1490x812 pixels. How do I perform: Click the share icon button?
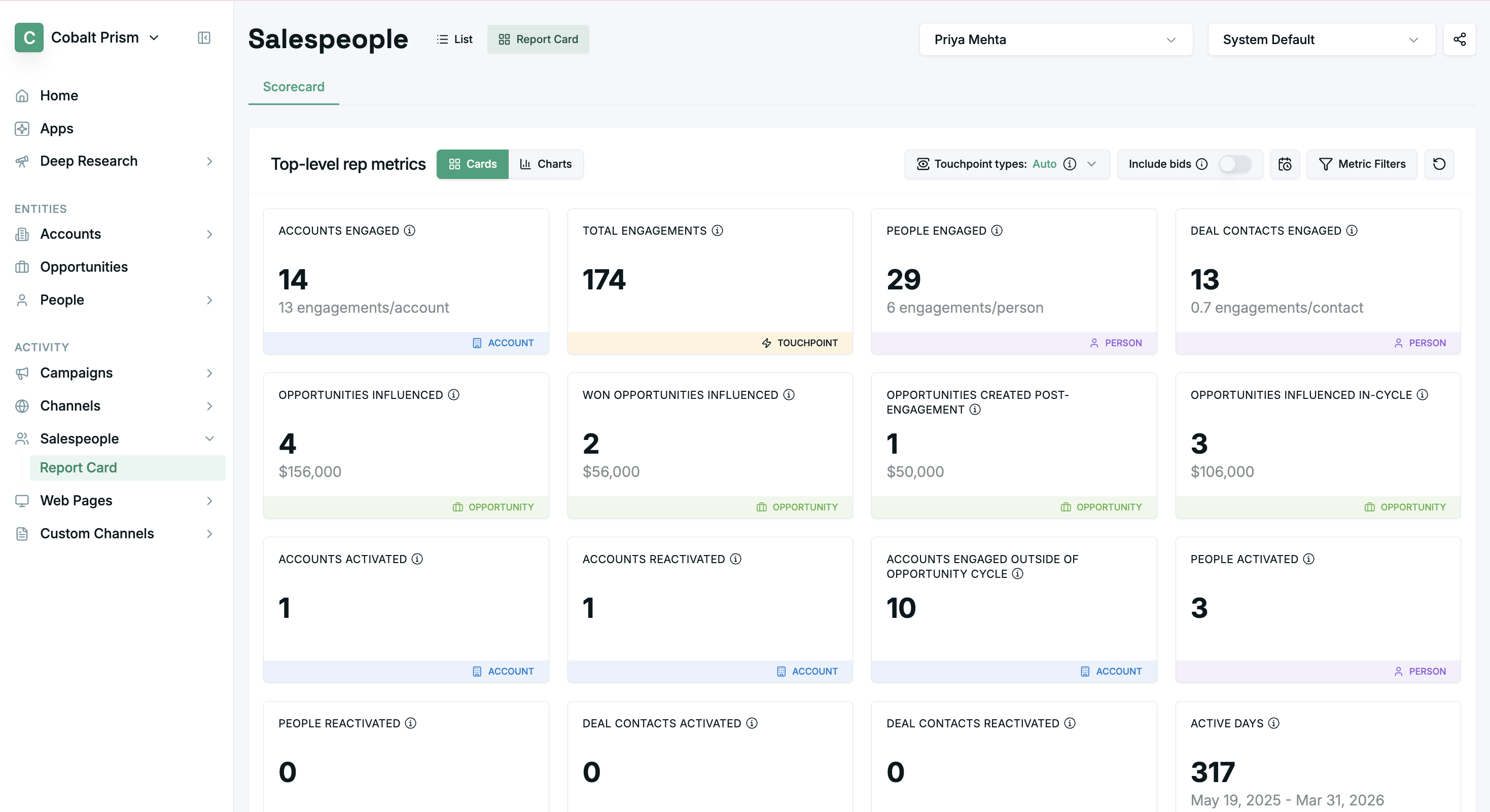pos(1460,40)
